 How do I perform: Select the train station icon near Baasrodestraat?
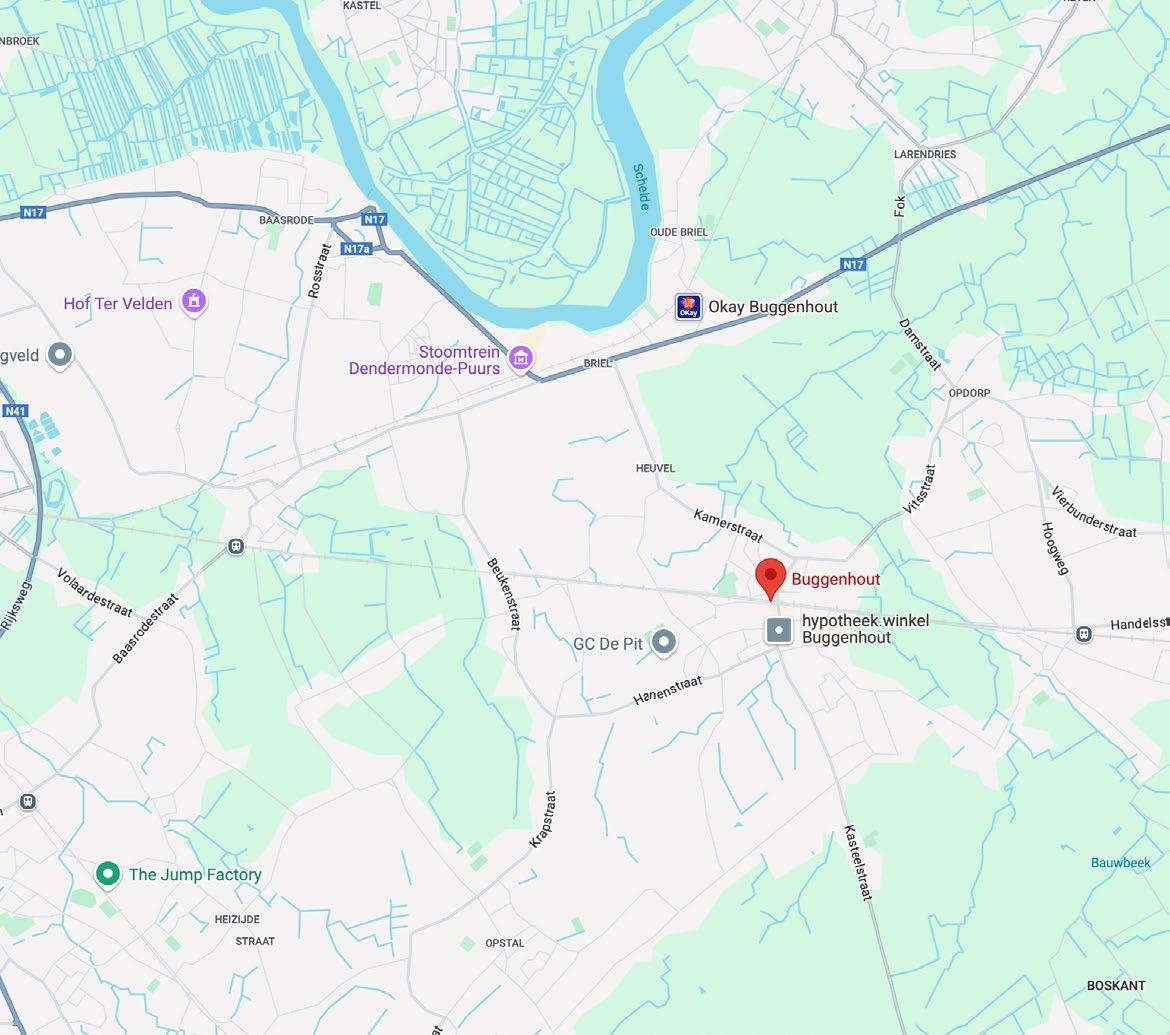click(236, 547)
